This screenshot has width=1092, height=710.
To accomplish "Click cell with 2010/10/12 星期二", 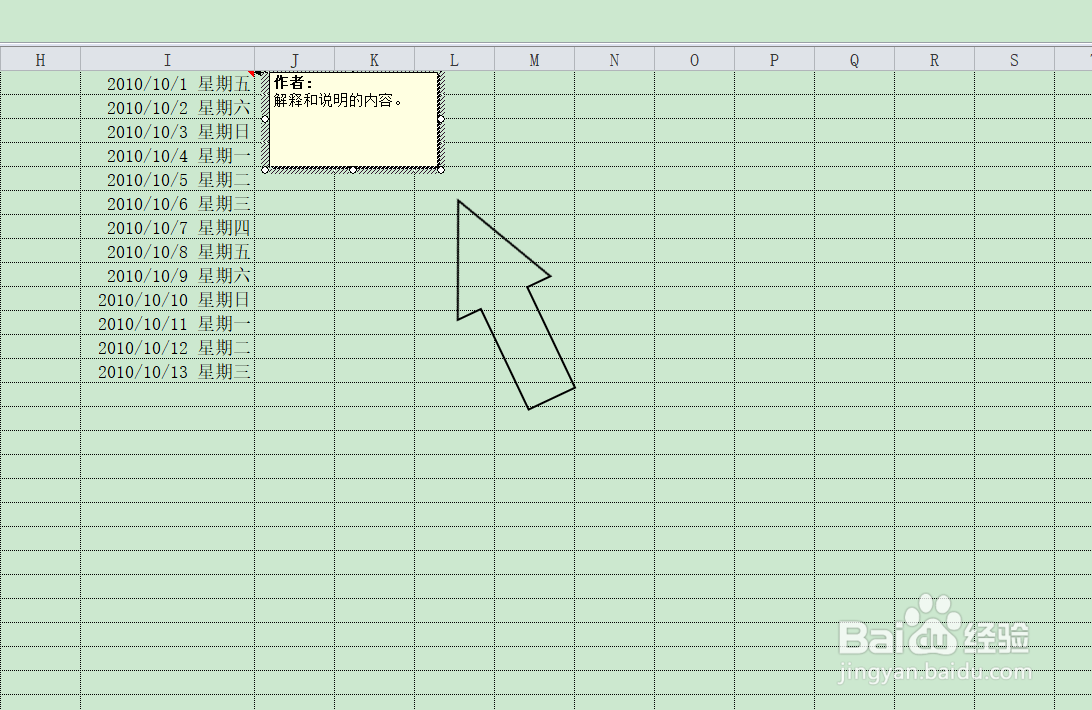I will pos(167,348).
